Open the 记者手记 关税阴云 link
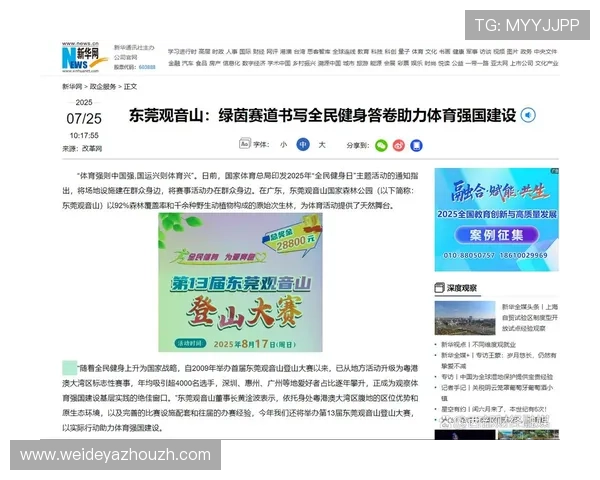 497,393
